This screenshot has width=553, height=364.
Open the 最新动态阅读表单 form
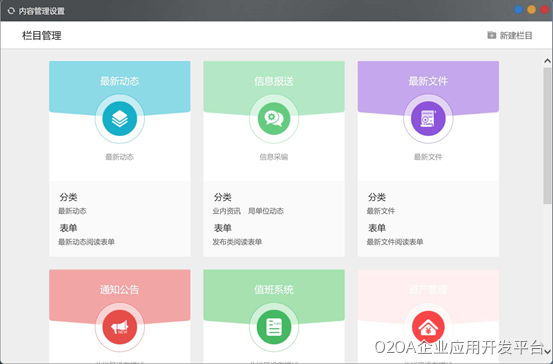86,242
